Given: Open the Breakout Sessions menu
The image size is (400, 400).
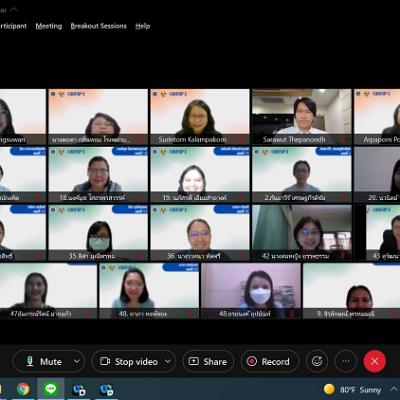Looking at the screenshot, I should [x=99, y=26].
